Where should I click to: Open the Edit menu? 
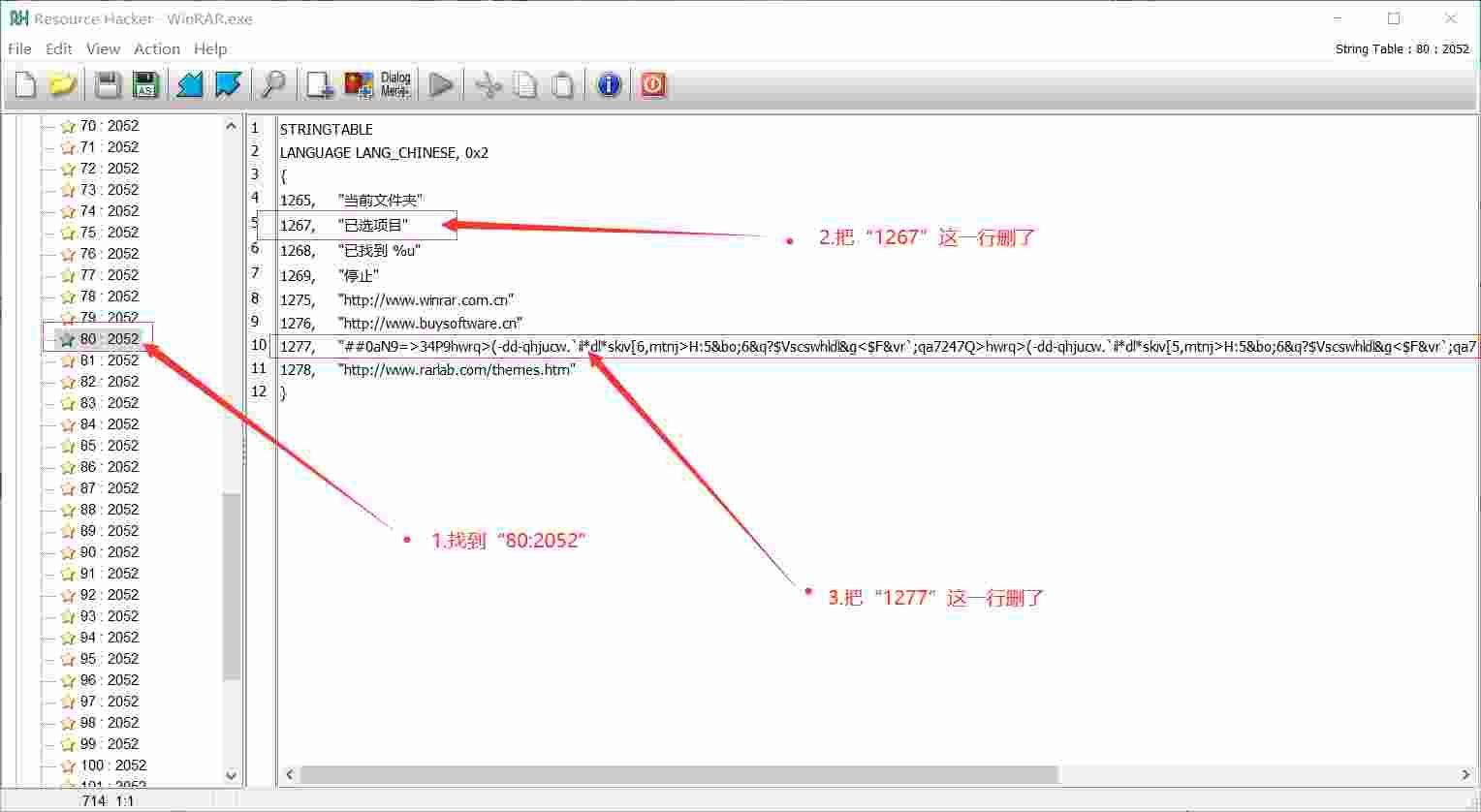point(59,48)
